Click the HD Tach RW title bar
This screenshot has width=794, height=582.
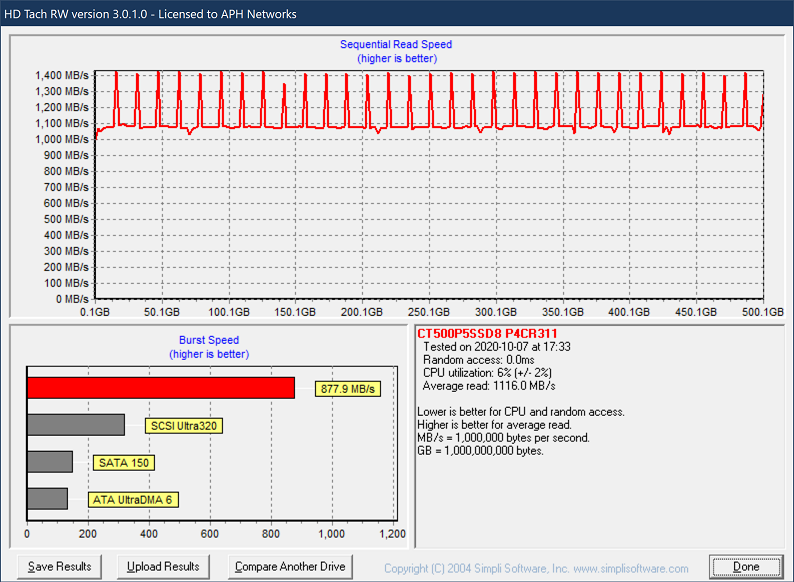point(150,14)
